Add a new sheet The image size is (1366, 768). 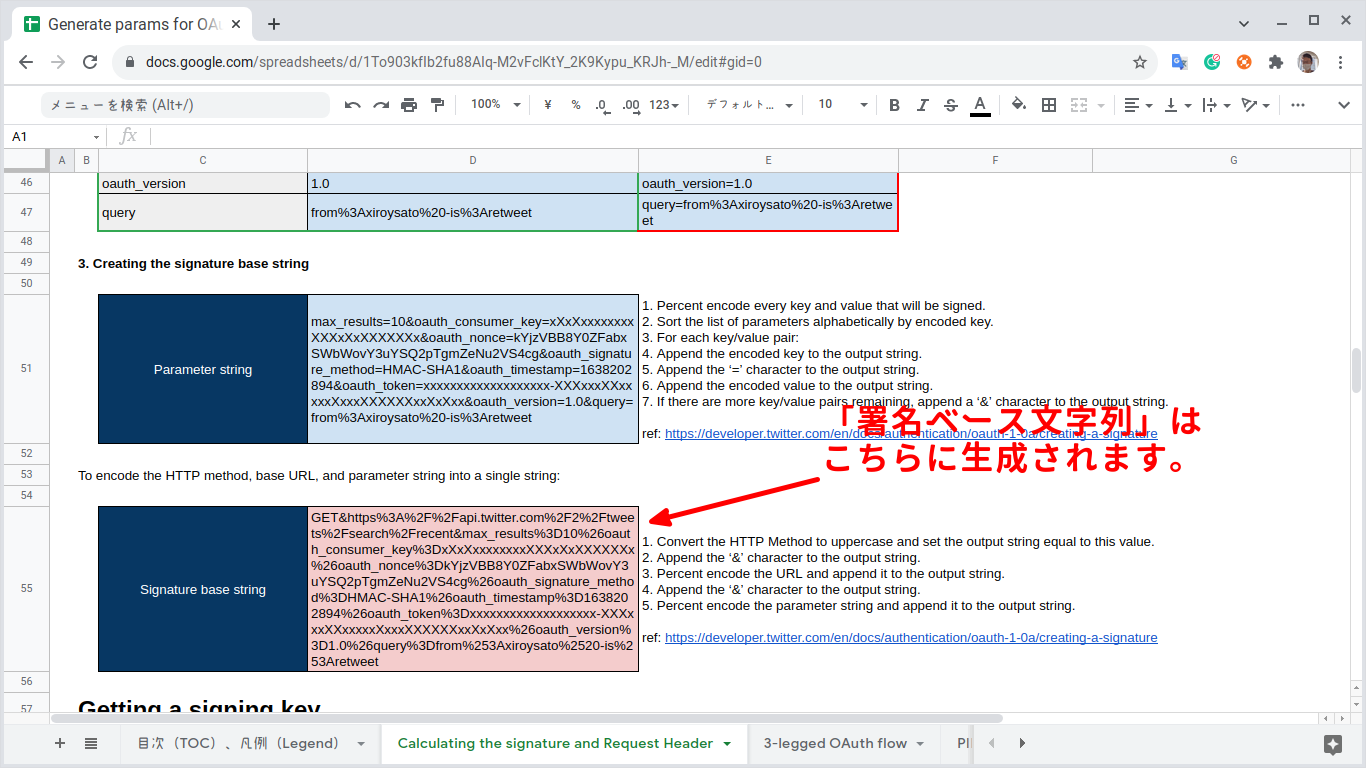pos(59,743)
